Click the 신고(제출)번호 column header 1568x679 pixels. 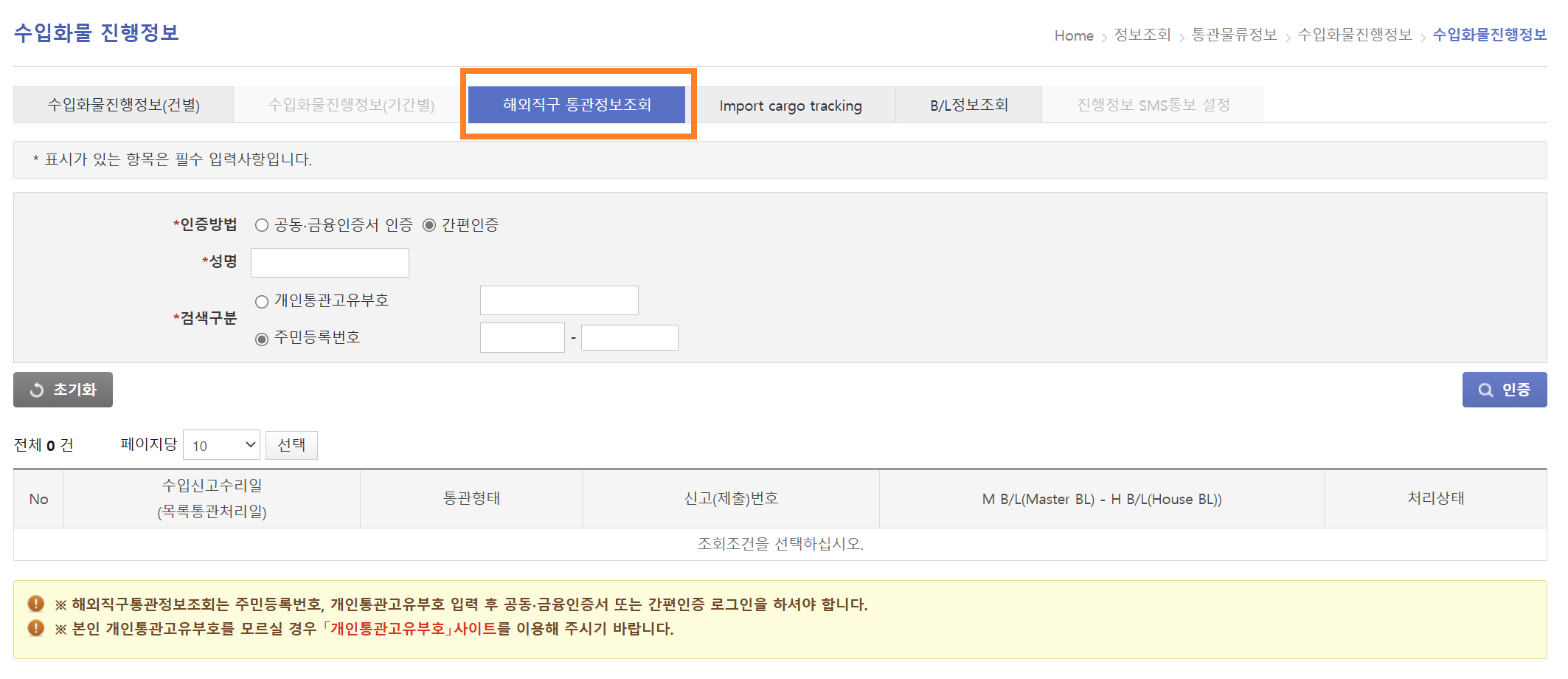click(x=731, y=499)
